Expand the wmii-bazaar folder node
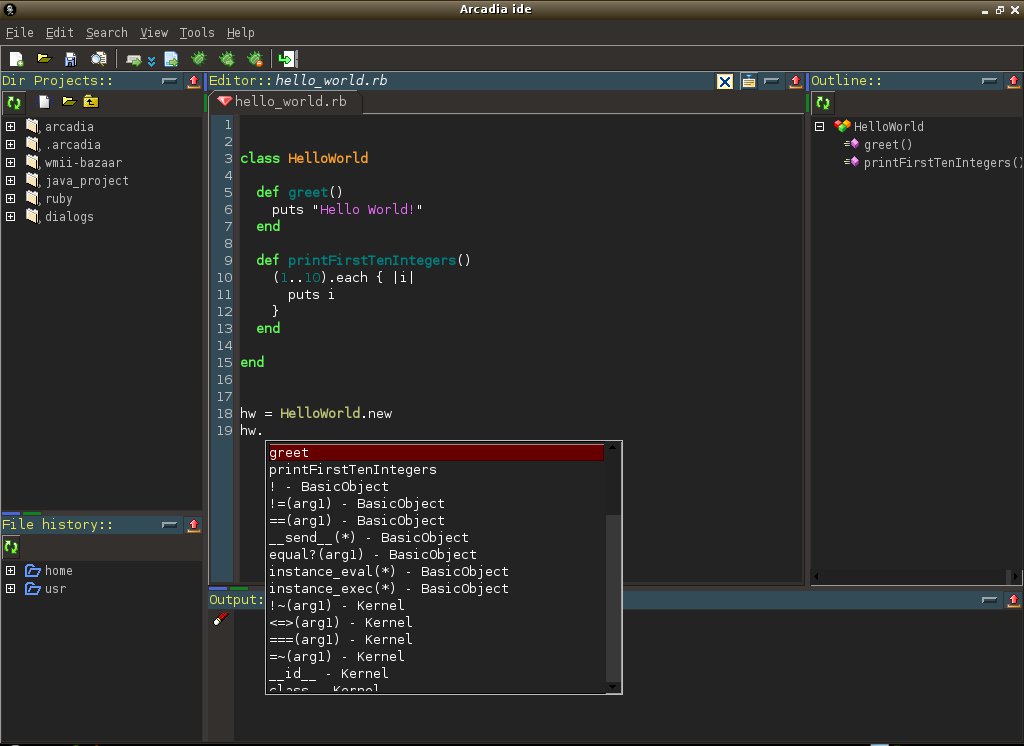 point(10,163)
